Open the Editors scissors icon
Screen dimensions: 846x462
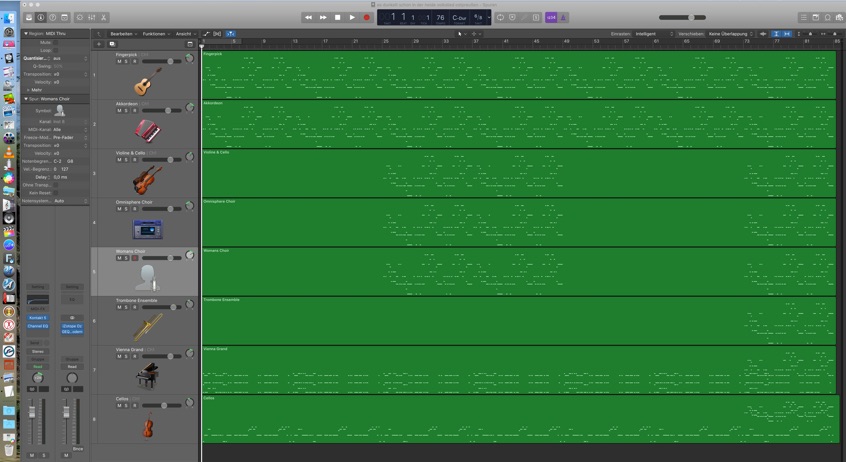(104, 17)
